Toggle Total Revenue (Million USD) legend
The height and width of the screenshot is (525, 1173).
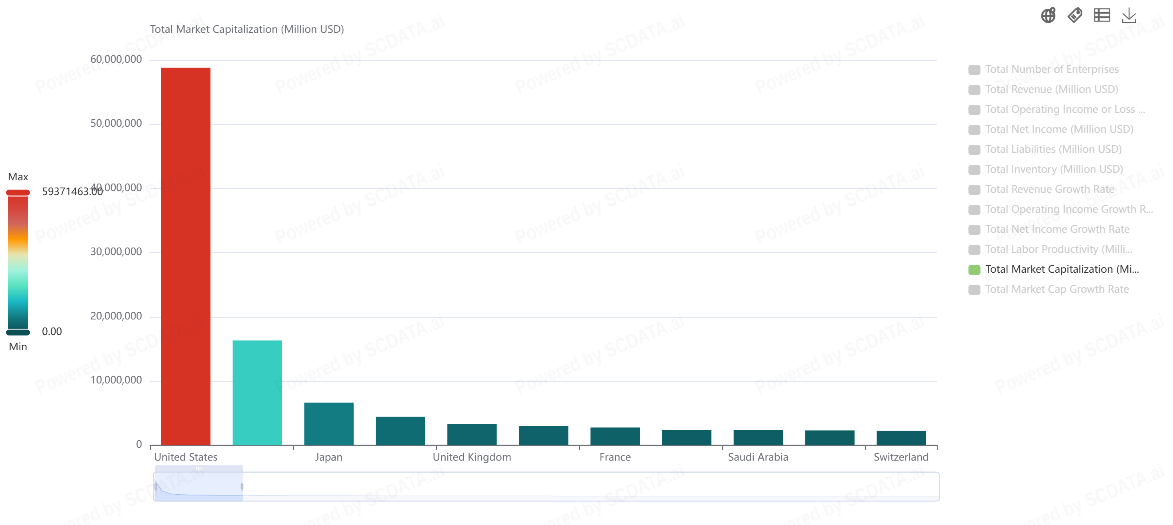[1051, 90]
